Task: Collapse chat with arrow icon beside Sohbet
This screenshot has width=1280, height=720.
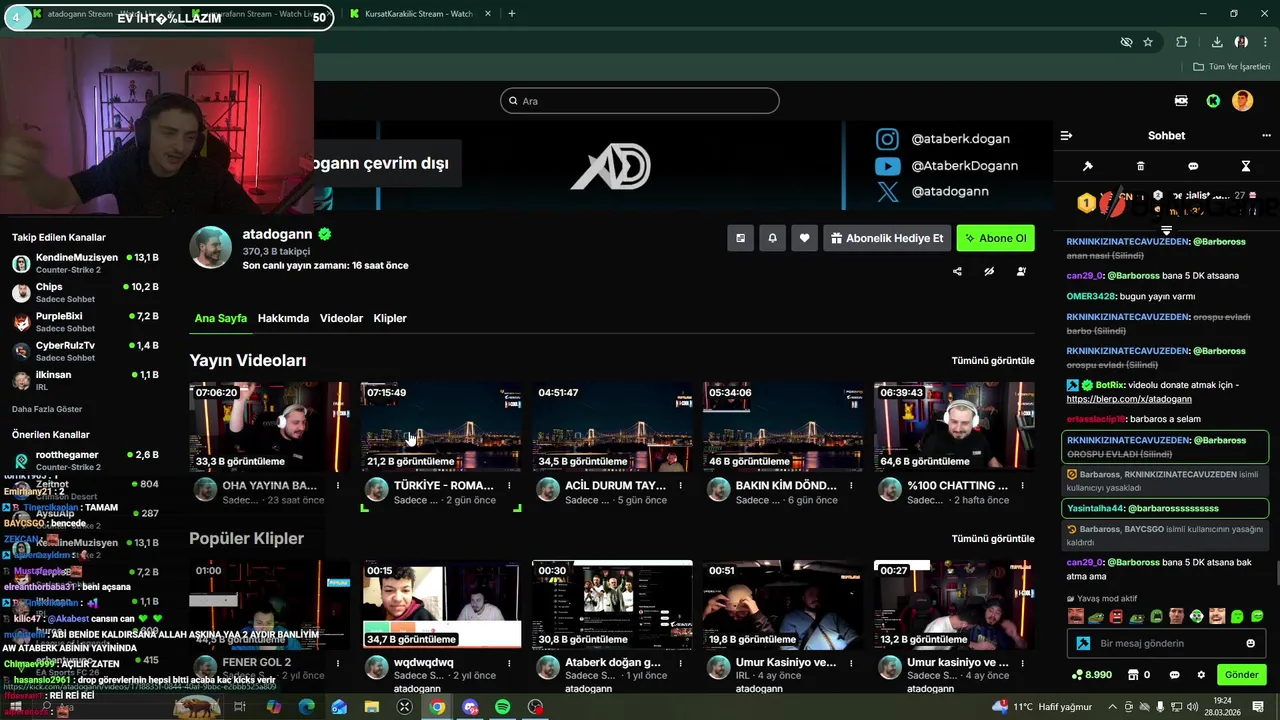Action: pos(1066,136)
